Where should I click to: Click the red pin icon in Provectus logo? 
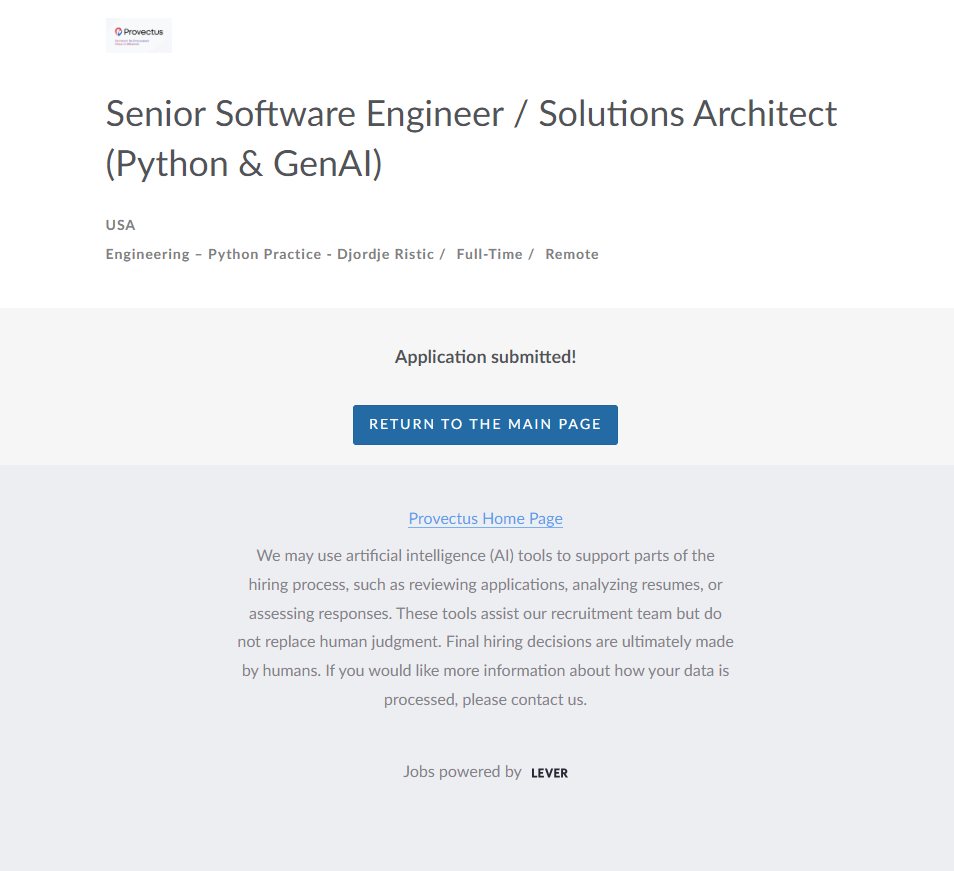tap(119, 32)
